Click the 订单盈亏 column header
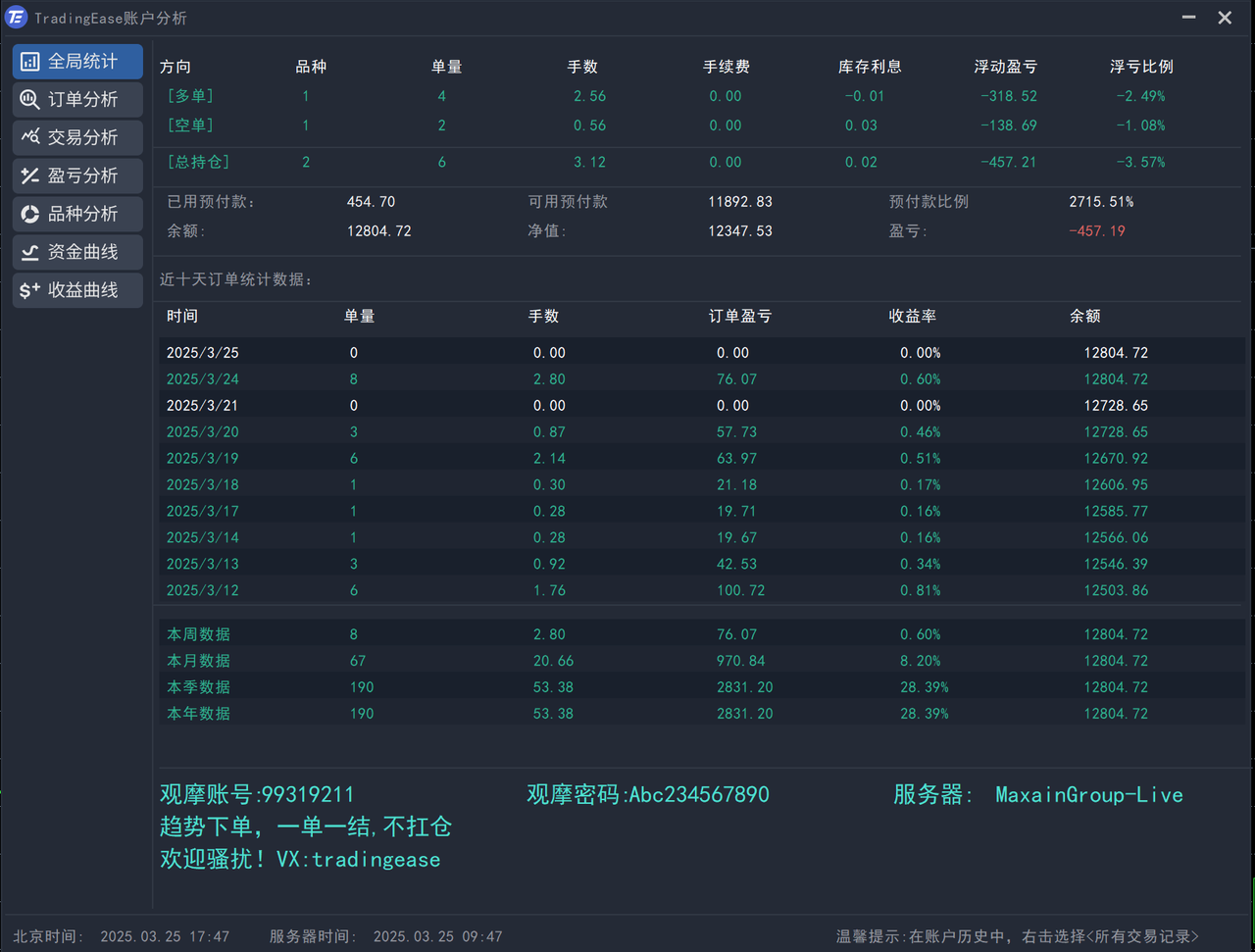This screenshot has height=952, width=1255. 740,317
